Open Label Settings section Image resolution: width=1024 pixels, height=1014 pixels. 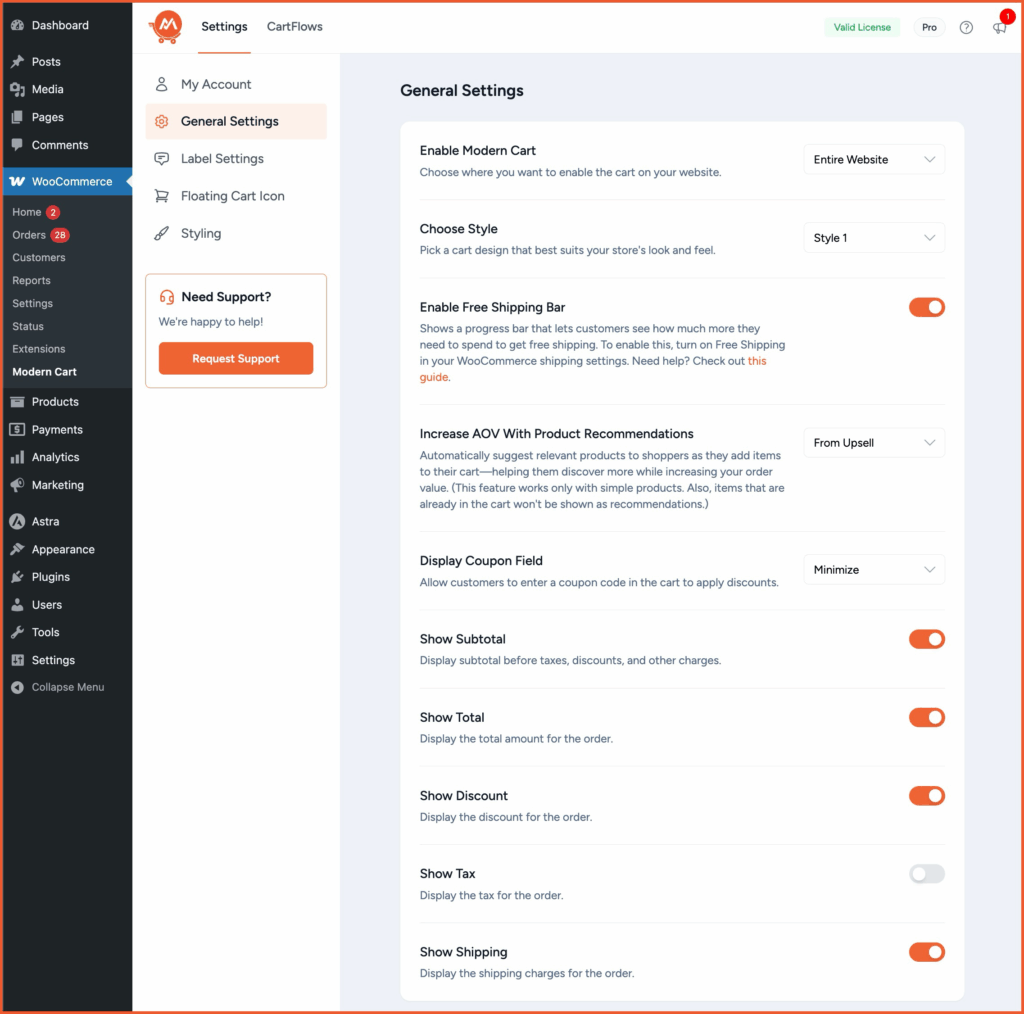pos(236,159)
